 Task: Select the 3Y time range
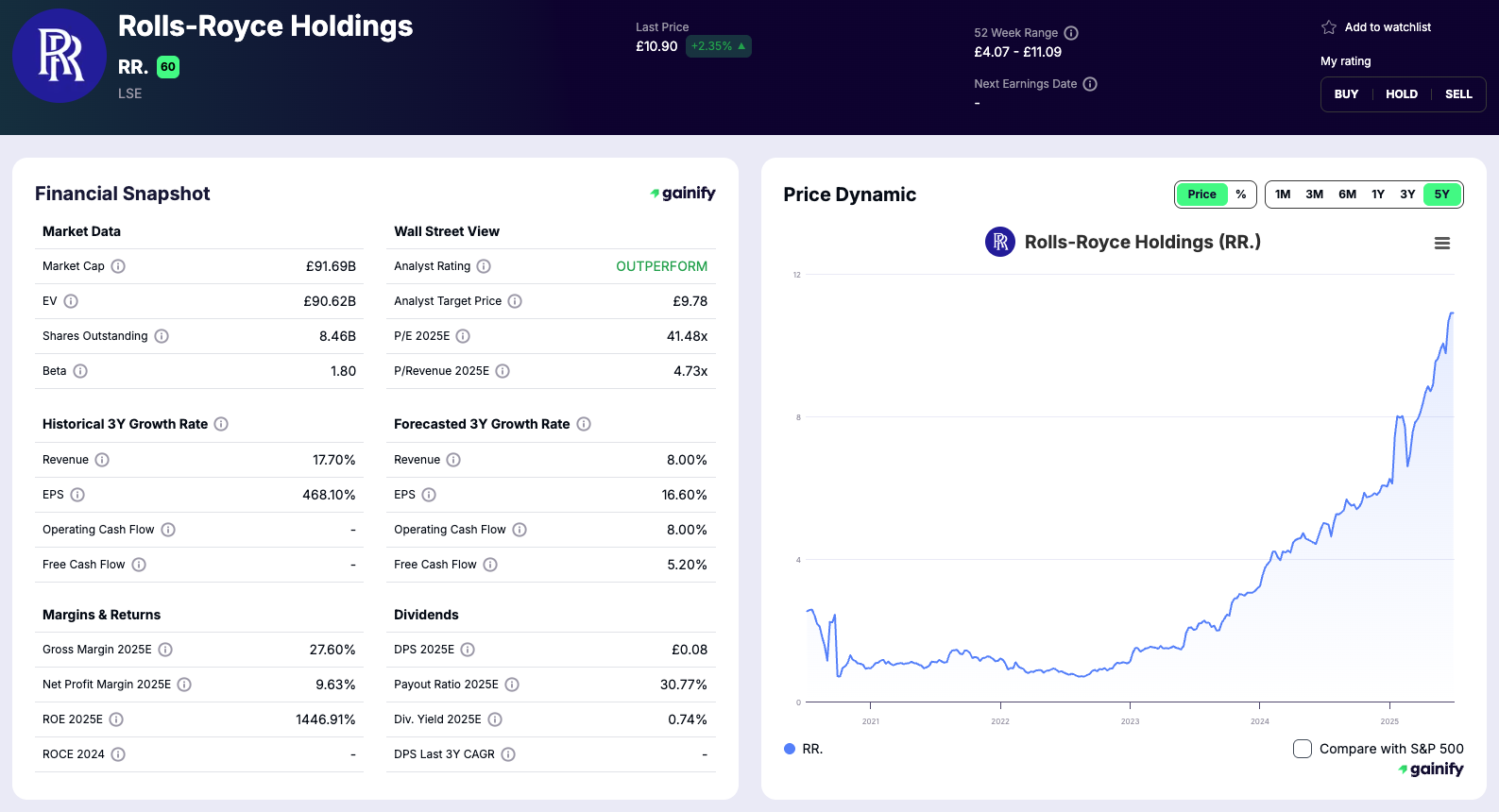[1407, 195]
